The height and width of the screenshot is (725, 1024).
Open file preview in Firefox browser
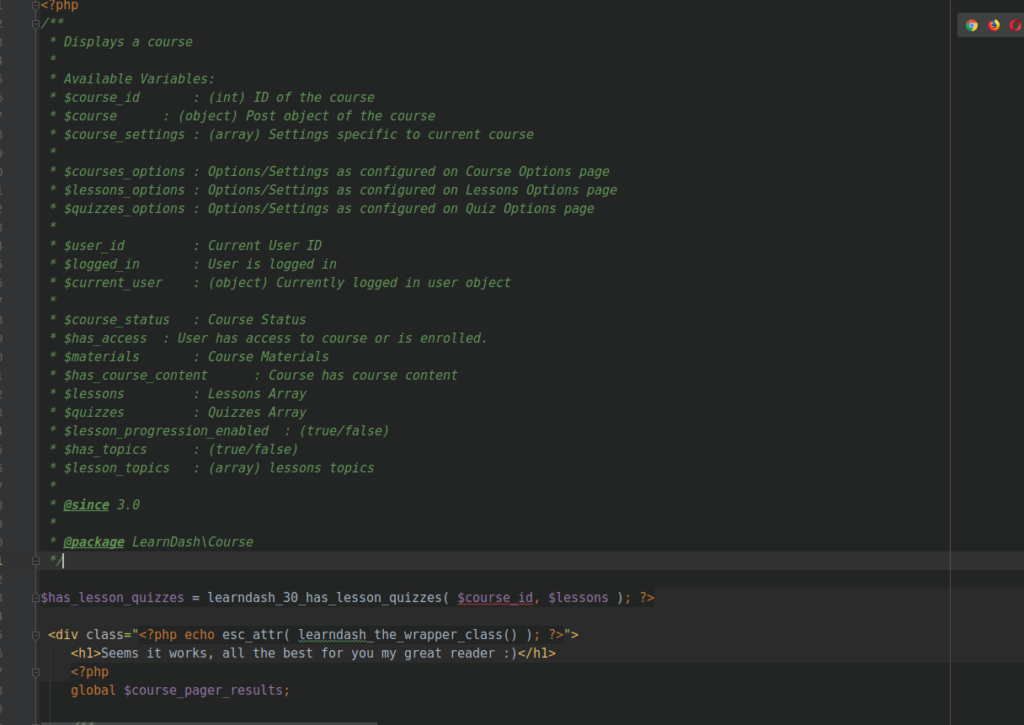[994, 25]
